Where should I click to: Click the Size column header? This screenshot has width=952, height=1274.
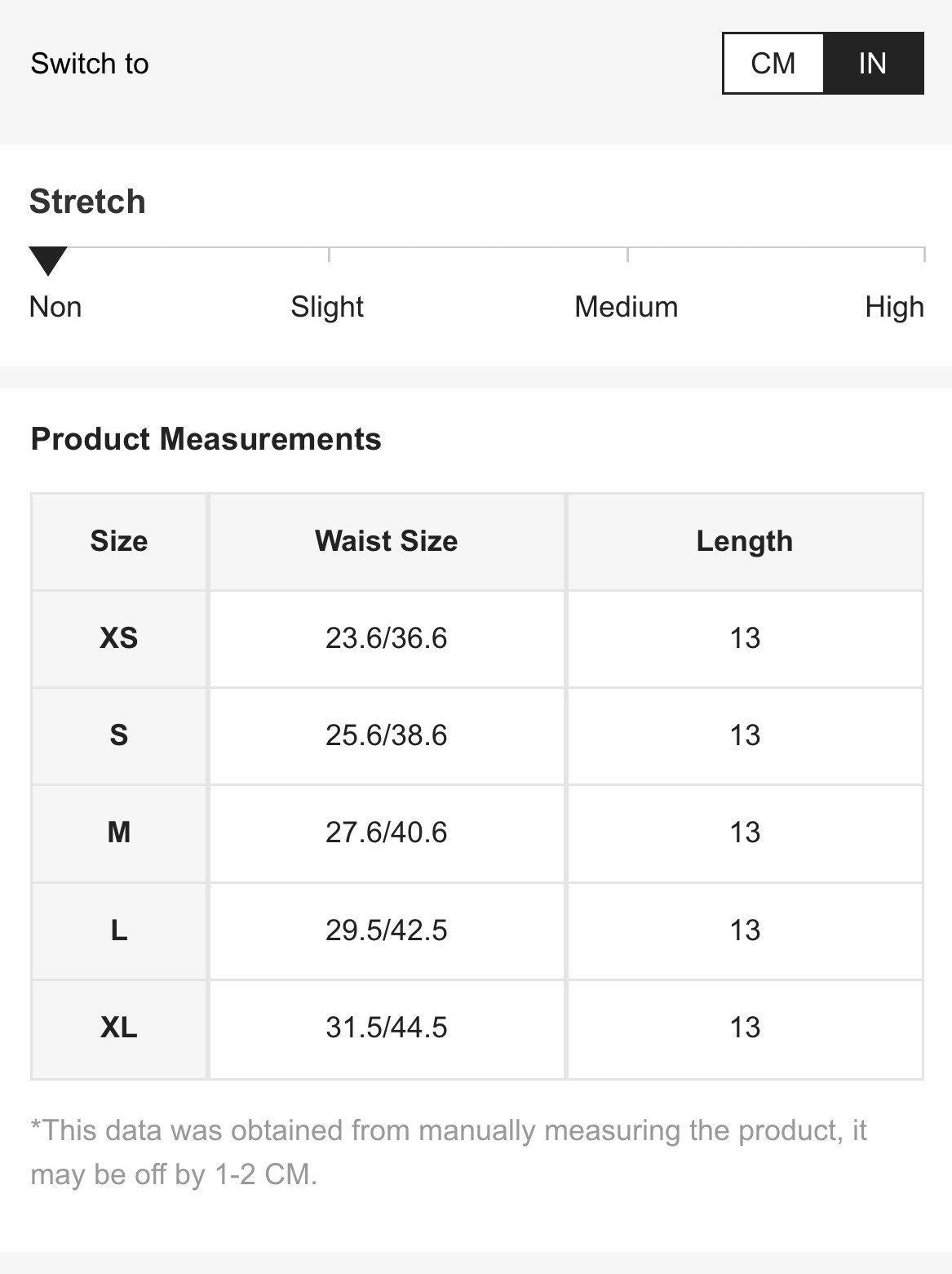tap(119, 541)
